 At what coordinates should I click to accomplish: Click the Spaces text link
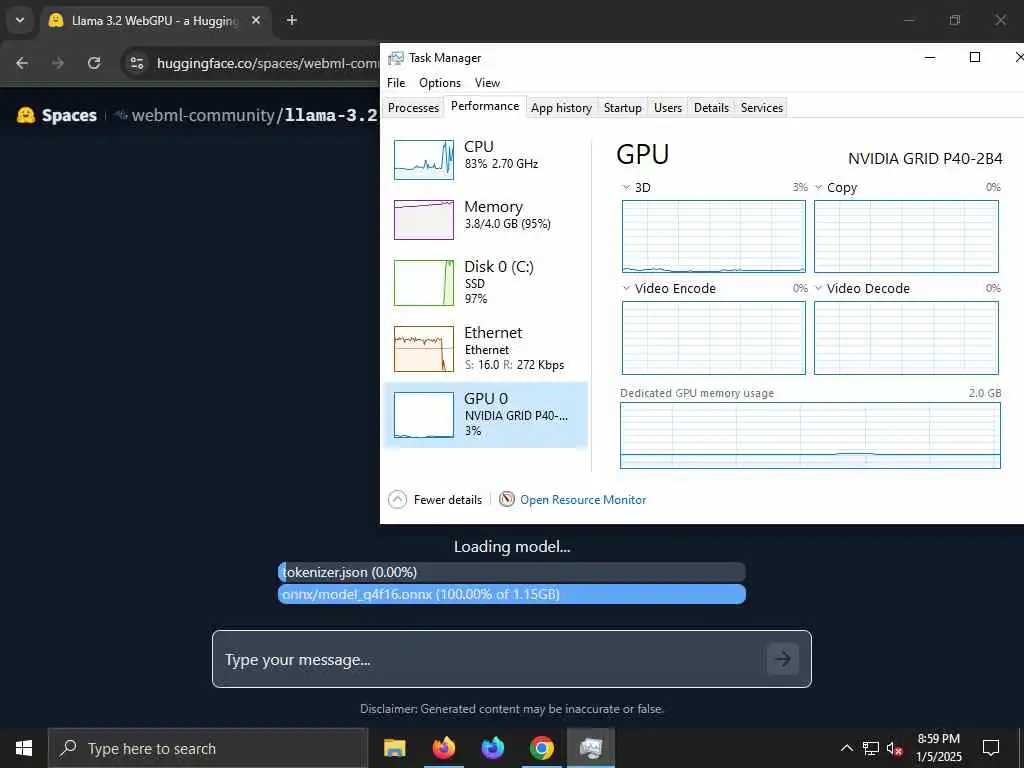click(x=69, y=116)
